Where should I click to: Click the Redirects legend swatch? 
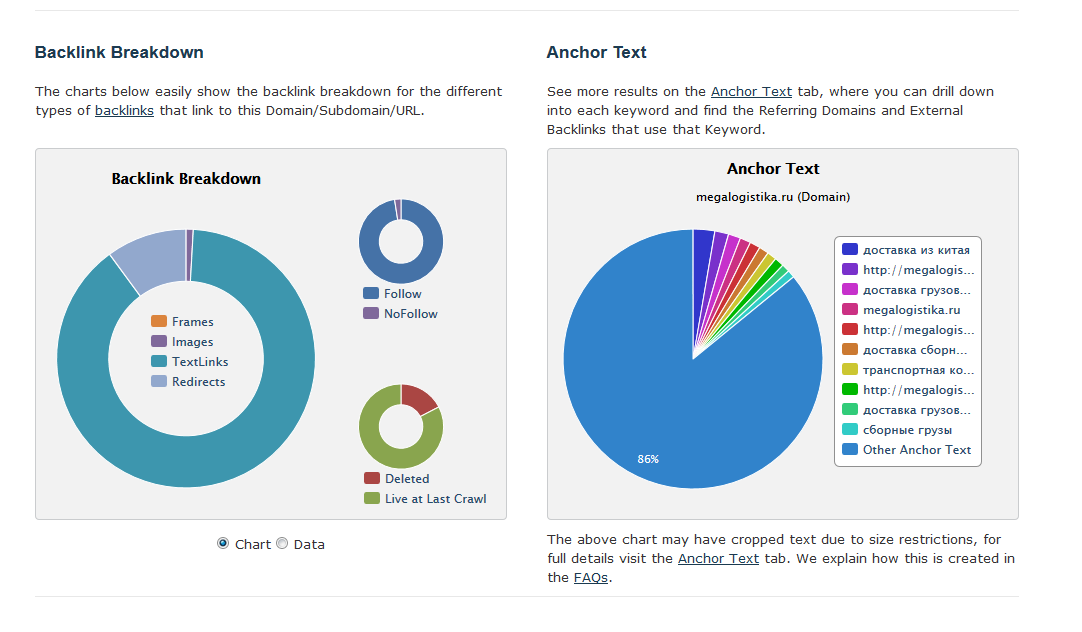coord(159,382)
